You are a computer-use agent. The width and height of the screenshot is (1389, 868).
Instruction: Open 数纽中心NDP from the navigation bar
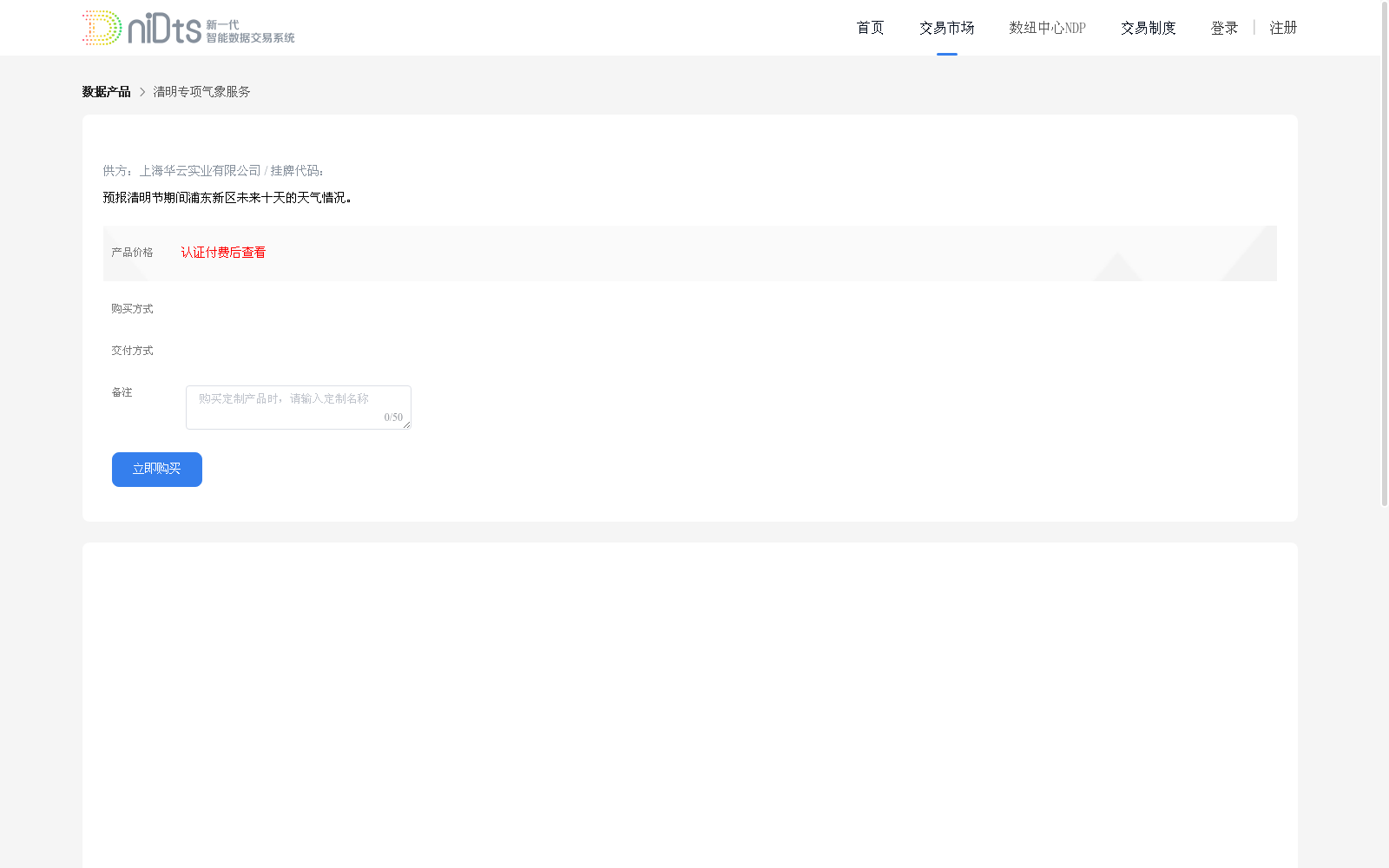point(1047,28)
